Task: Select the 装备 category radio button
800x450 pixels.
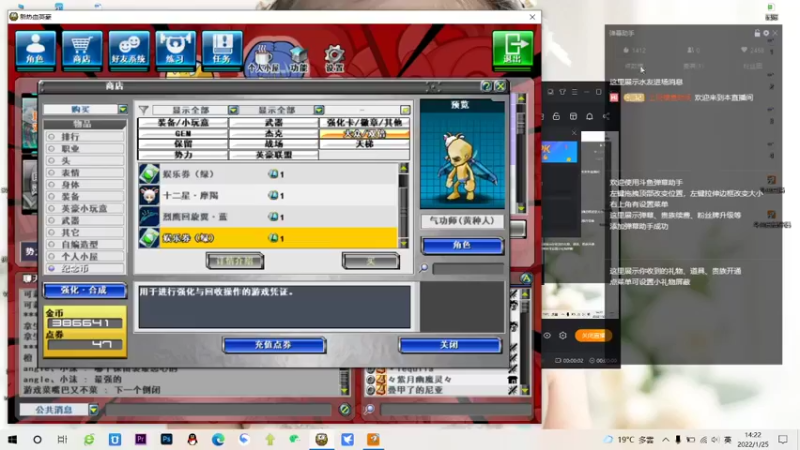Action: click(52, 196)
